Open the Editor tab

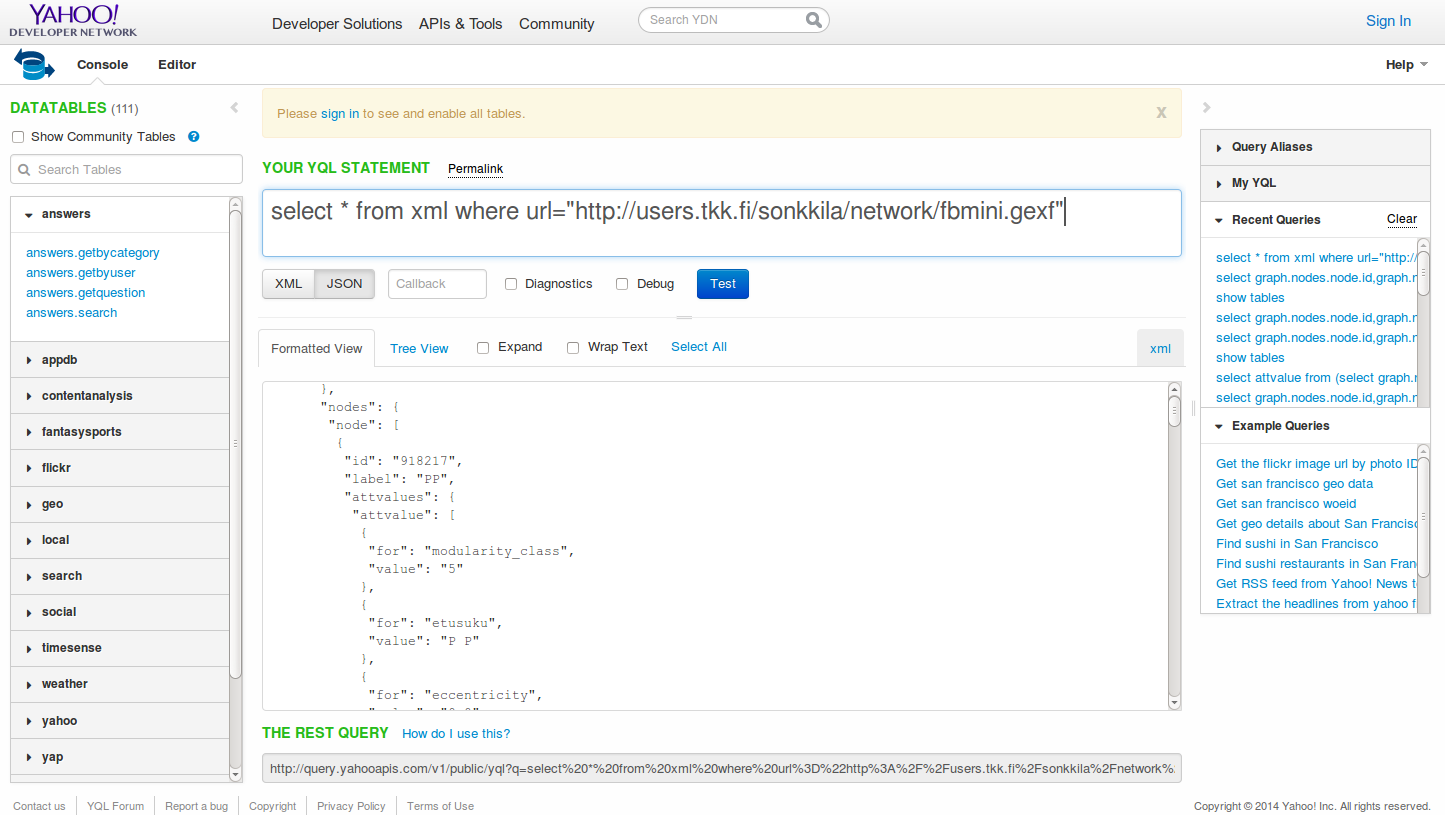pyautogui.click(x=177, y=65)
